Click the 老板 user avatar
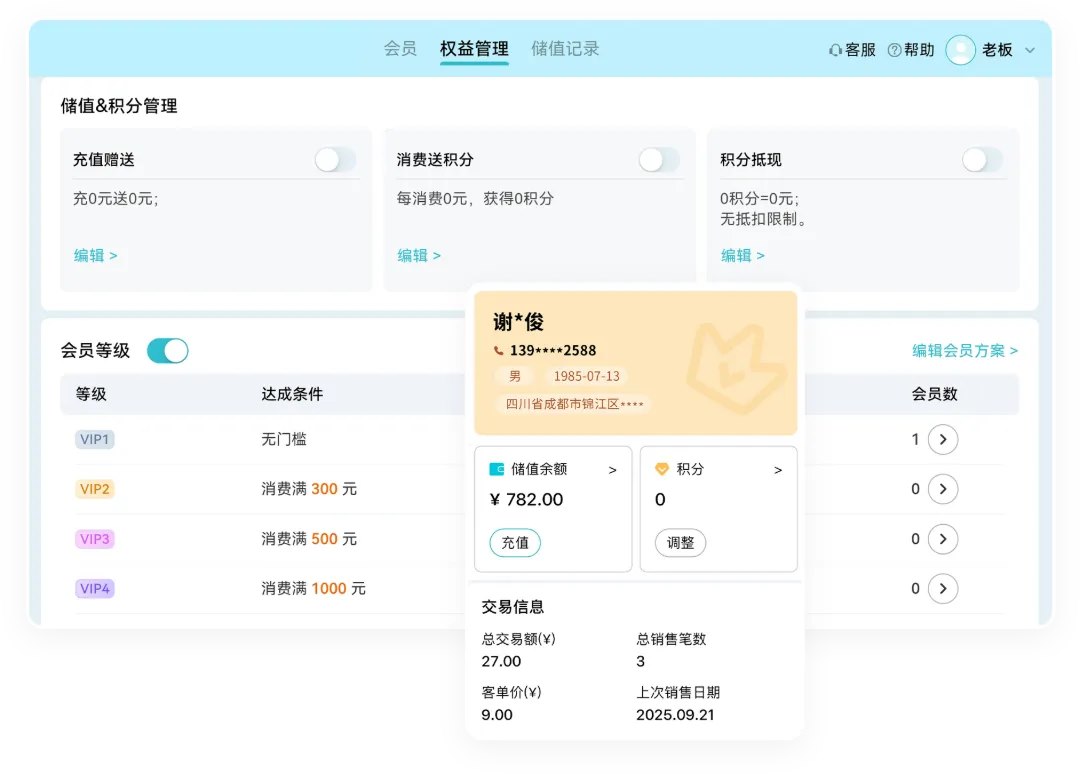 (x=960, y=50)
